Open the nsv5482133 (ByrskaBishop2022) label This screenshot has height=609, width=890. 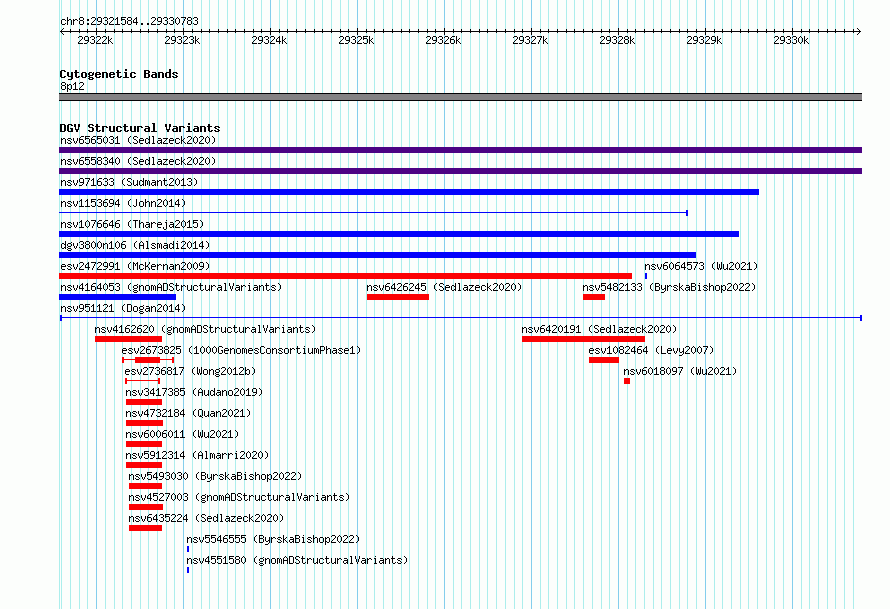669,287
